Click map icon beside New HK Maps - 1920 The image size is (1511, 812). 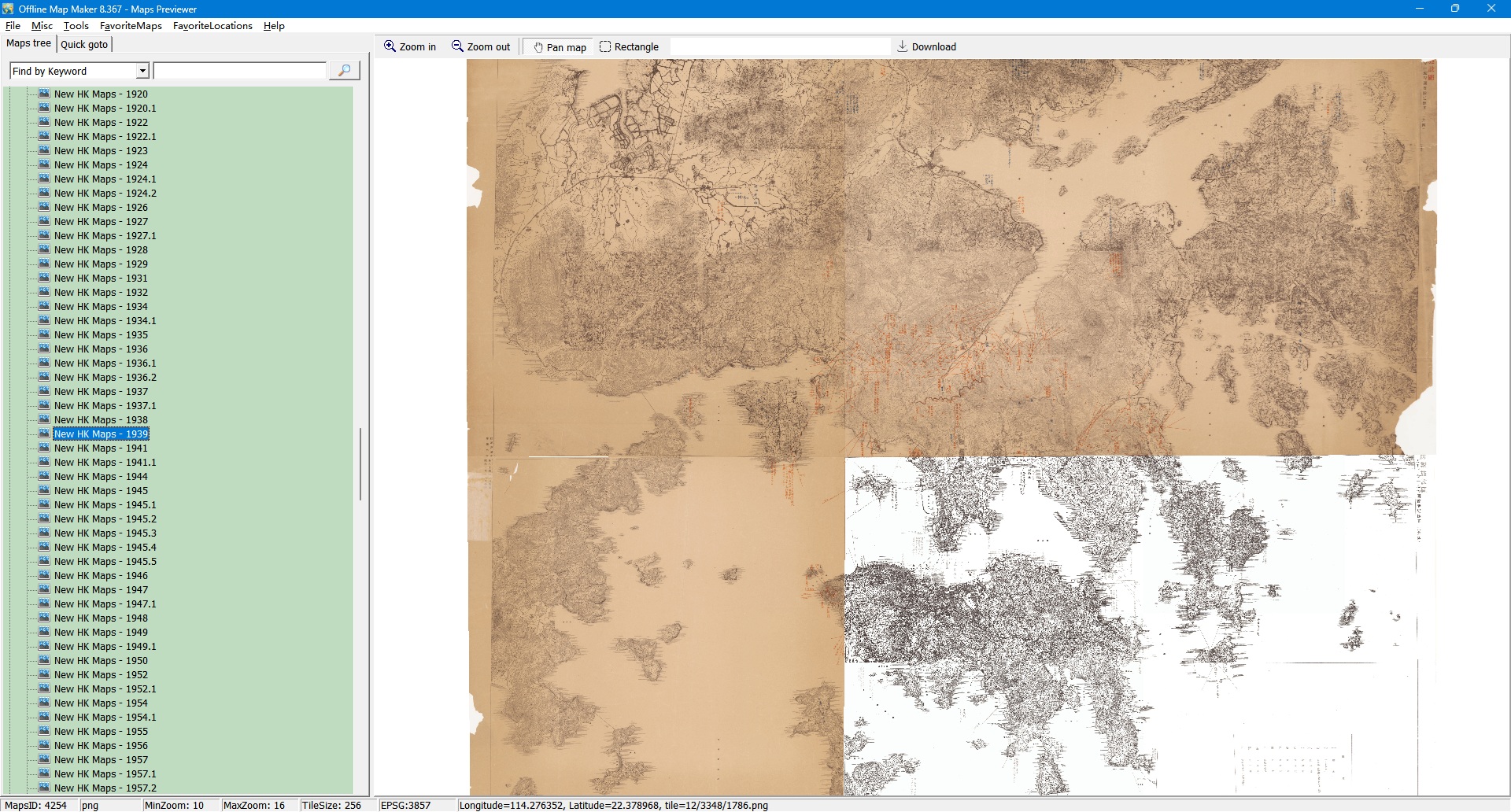(45, 94)
